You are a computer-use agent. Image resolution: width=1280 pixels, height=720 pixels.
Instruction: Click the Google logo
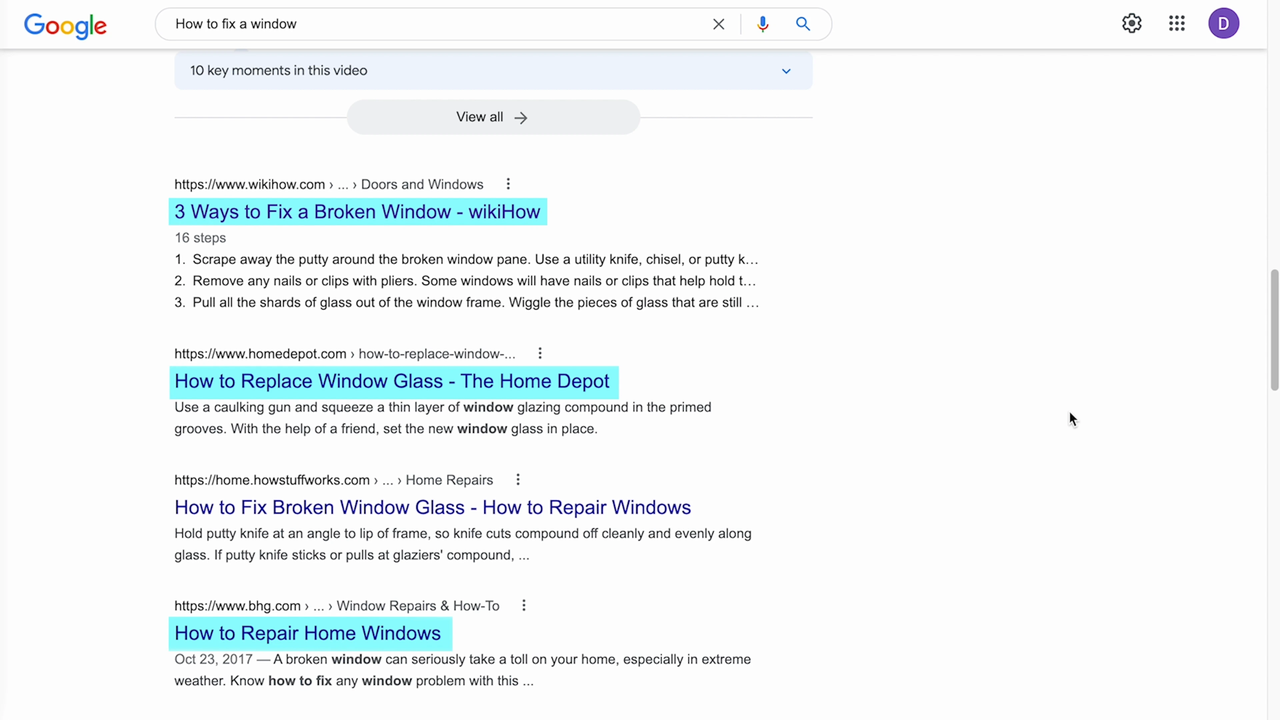click(65, 25)
